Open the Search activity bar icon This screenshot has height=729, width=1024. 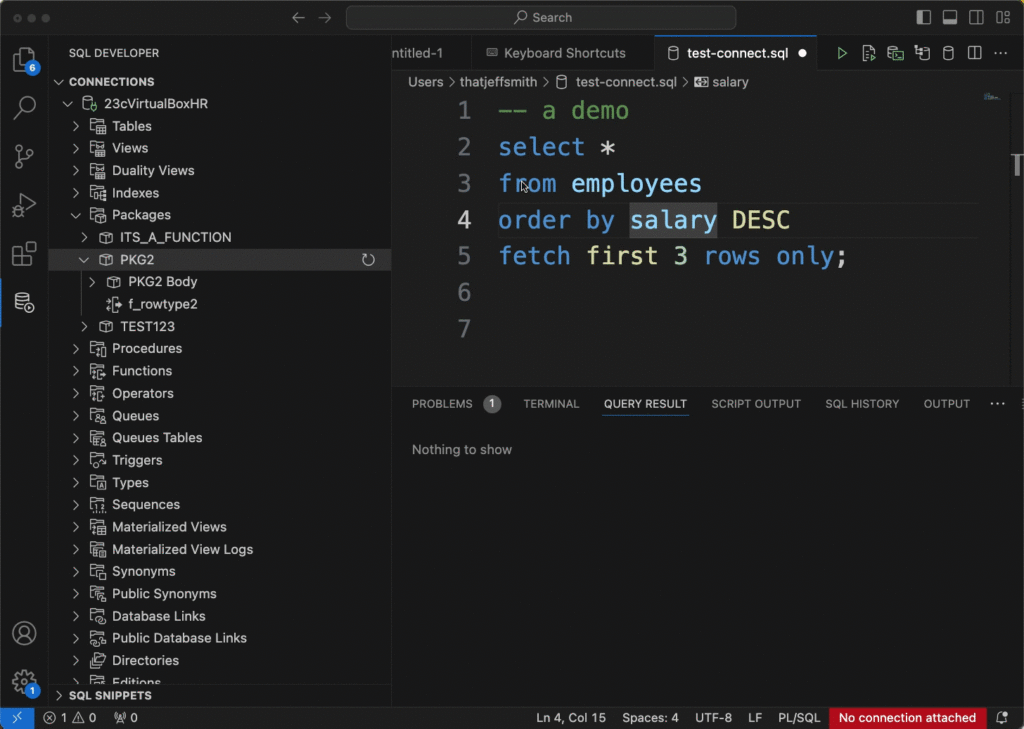click(x=24, y=108)
